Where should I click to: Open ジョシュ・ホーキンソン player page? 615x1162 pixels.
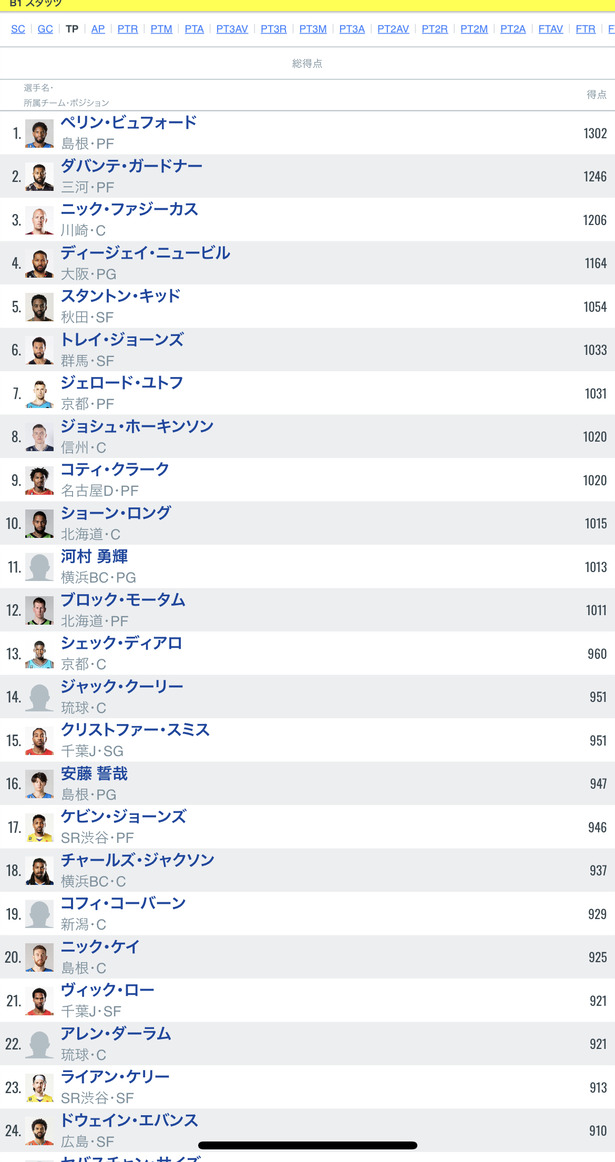137,426
